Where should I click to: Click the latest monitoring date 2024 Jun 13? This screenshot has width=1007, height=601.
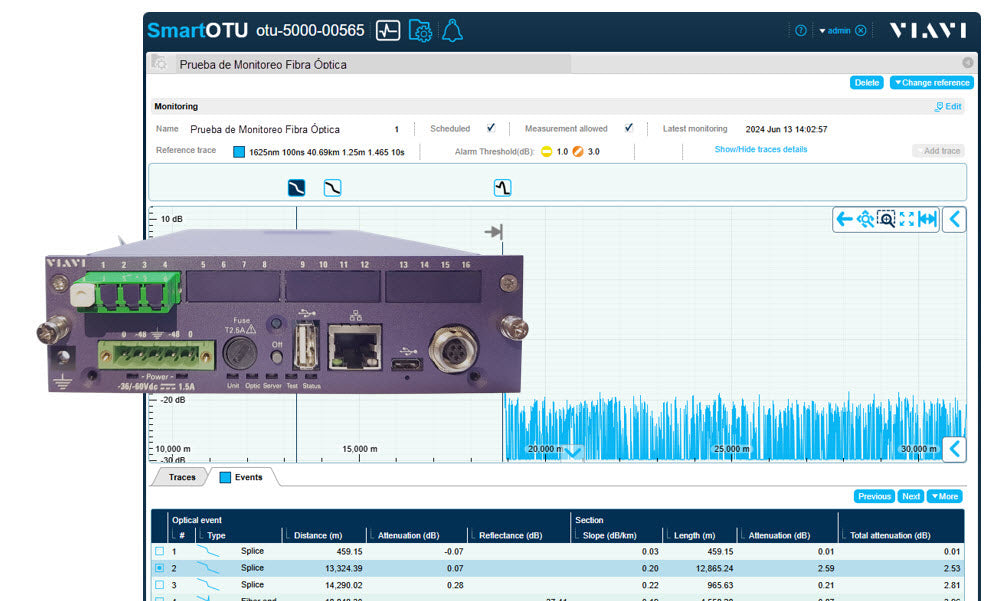tap(786, 129)
